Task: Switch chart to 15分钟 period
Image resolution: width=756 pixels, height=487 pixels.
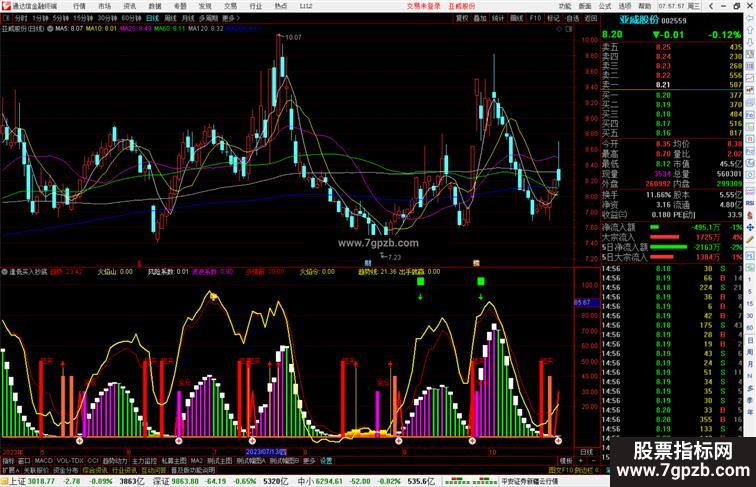Action: 83,18
